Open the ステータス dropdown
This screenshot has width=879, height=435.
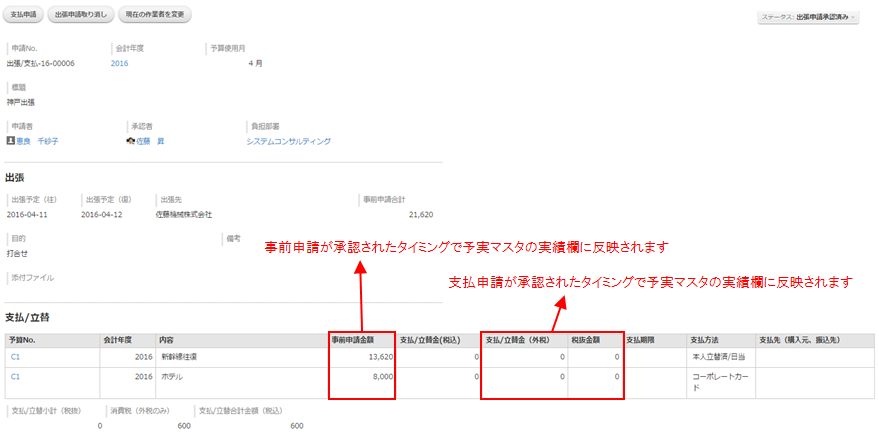(x=808, y=17)
